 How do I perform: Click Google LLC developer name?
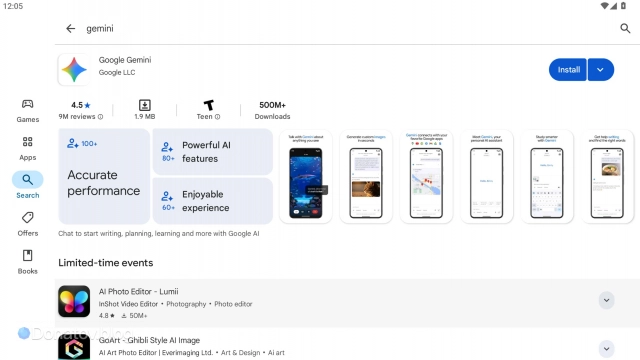(117, 73)
